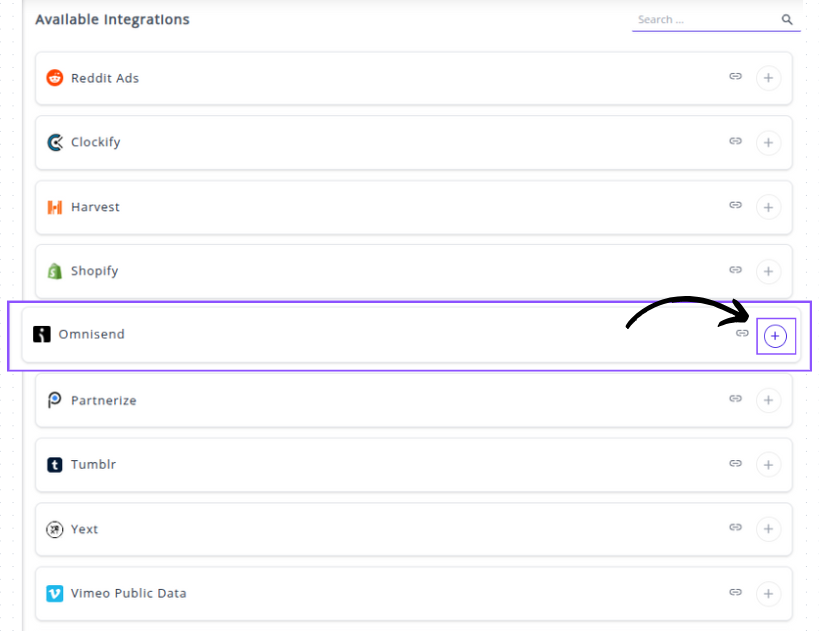Open the Harvest integration row
Image resolution: width=819 pixels, height=631 pixels.
click(95, 207)
